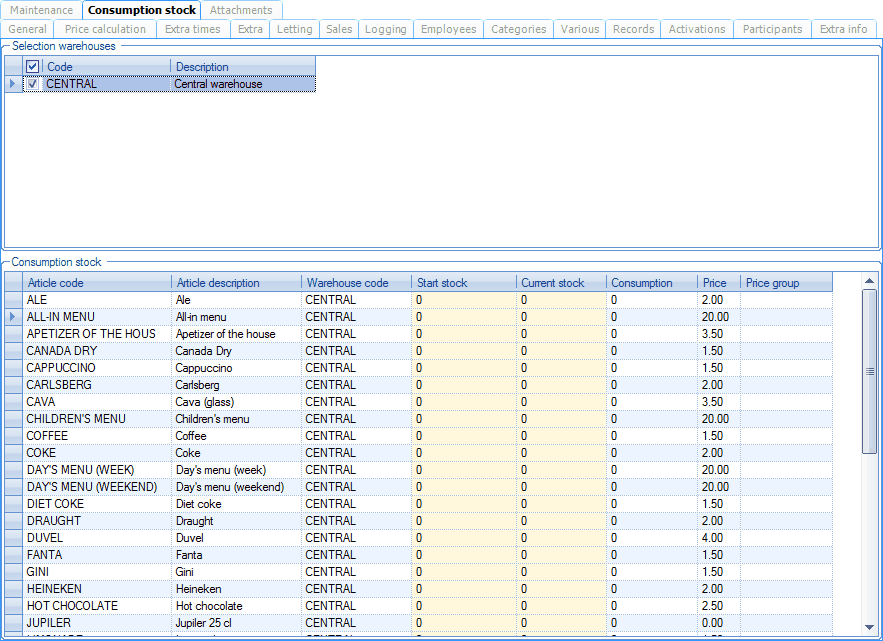
Task: Click the Price group cell for ALE
Action: [786, 300]
